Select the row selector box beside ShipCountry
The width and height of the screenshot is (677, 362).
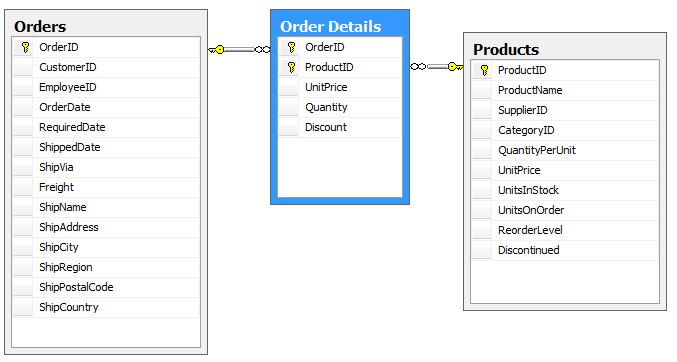[x=22, y=307]
